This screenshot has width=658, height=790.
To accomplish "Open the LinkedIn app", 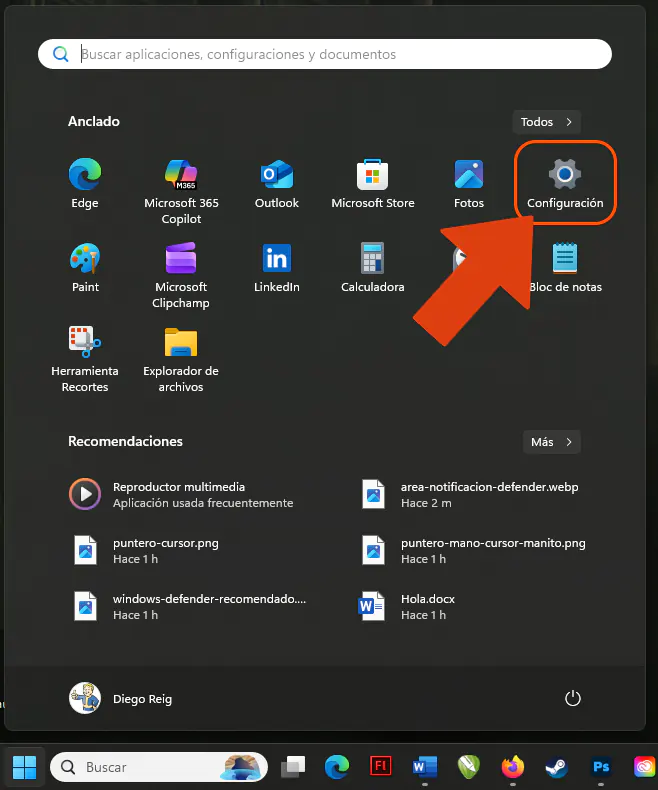I will (x=277, y=268).
